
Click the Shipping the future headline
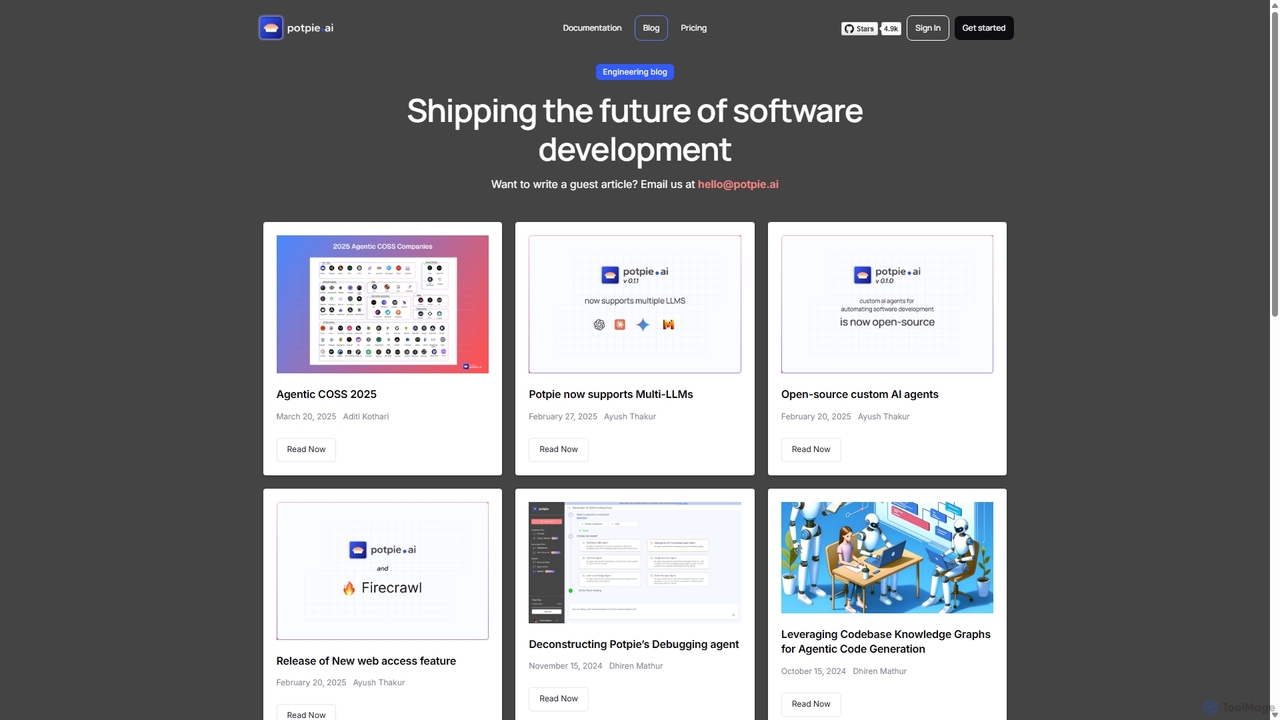[x=635, y=130]
